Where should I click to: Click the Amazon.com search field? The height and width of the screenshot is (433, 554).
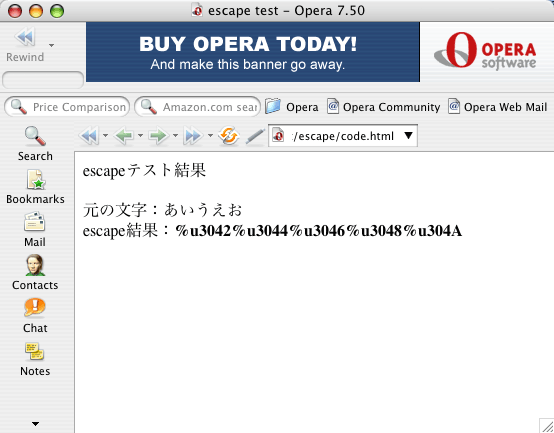coord(198,107)
